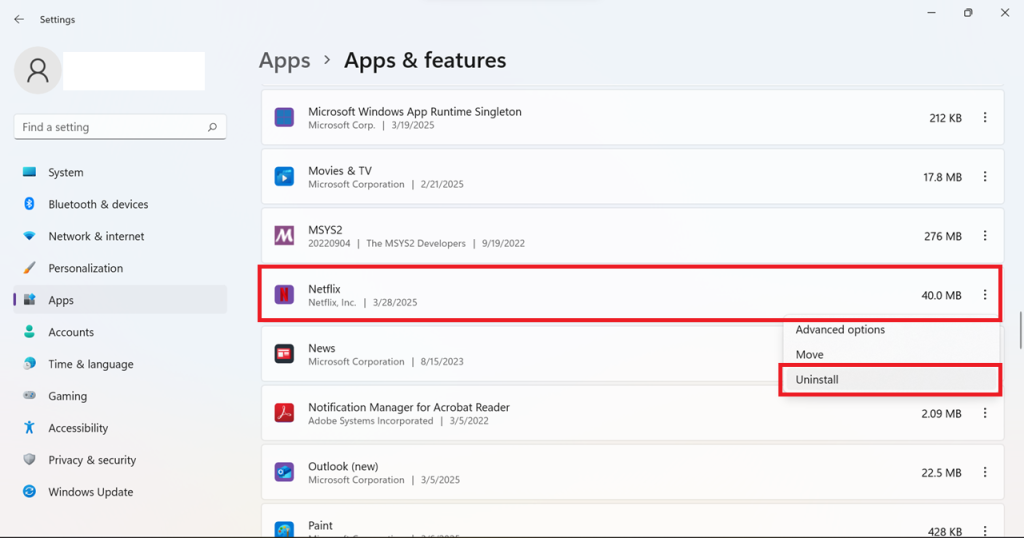
Task: Open three-dot menu for Paint
Action: (985, 530)
